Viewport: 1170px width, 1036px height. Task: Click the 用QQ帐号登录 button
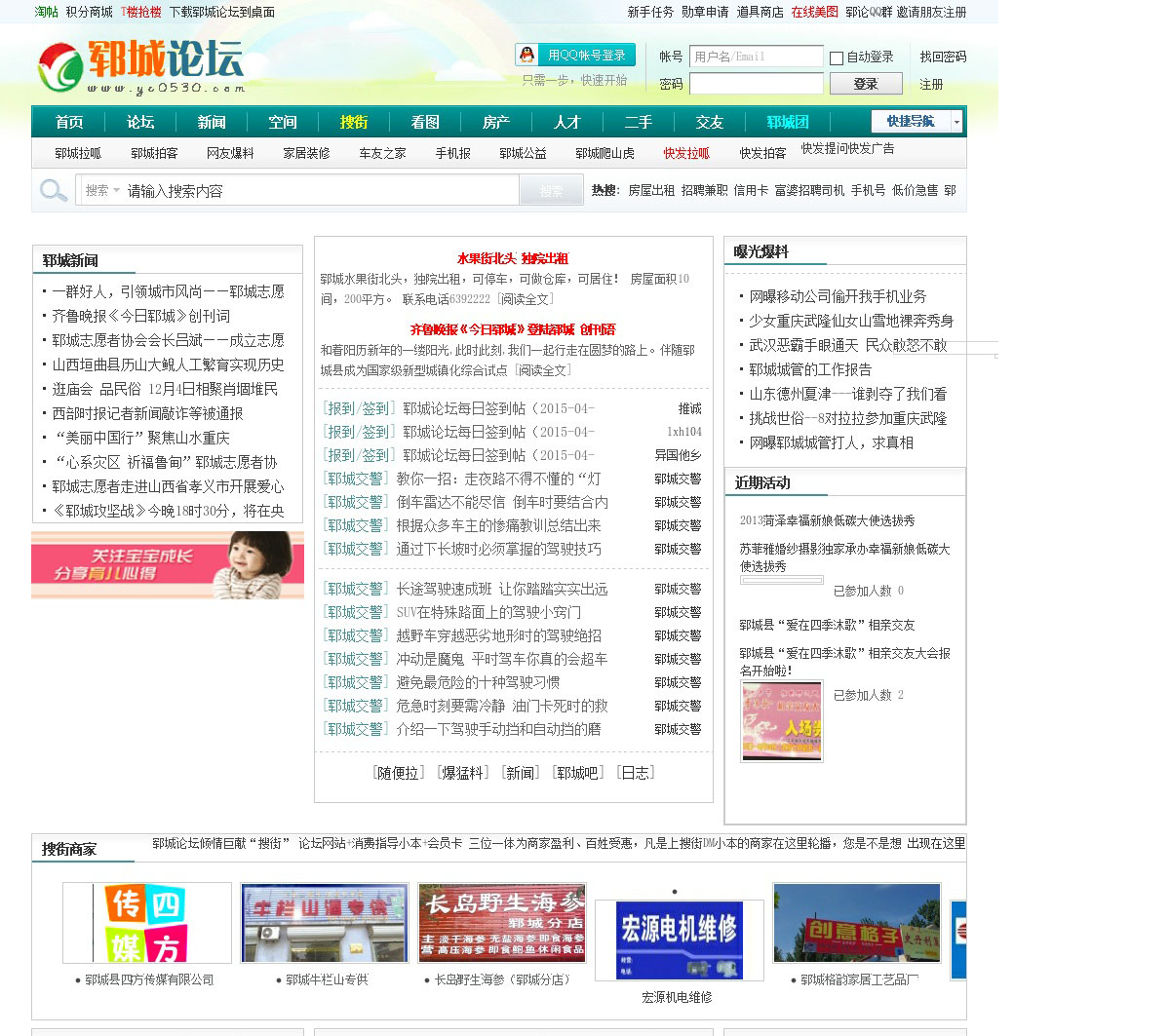point(575,55)
